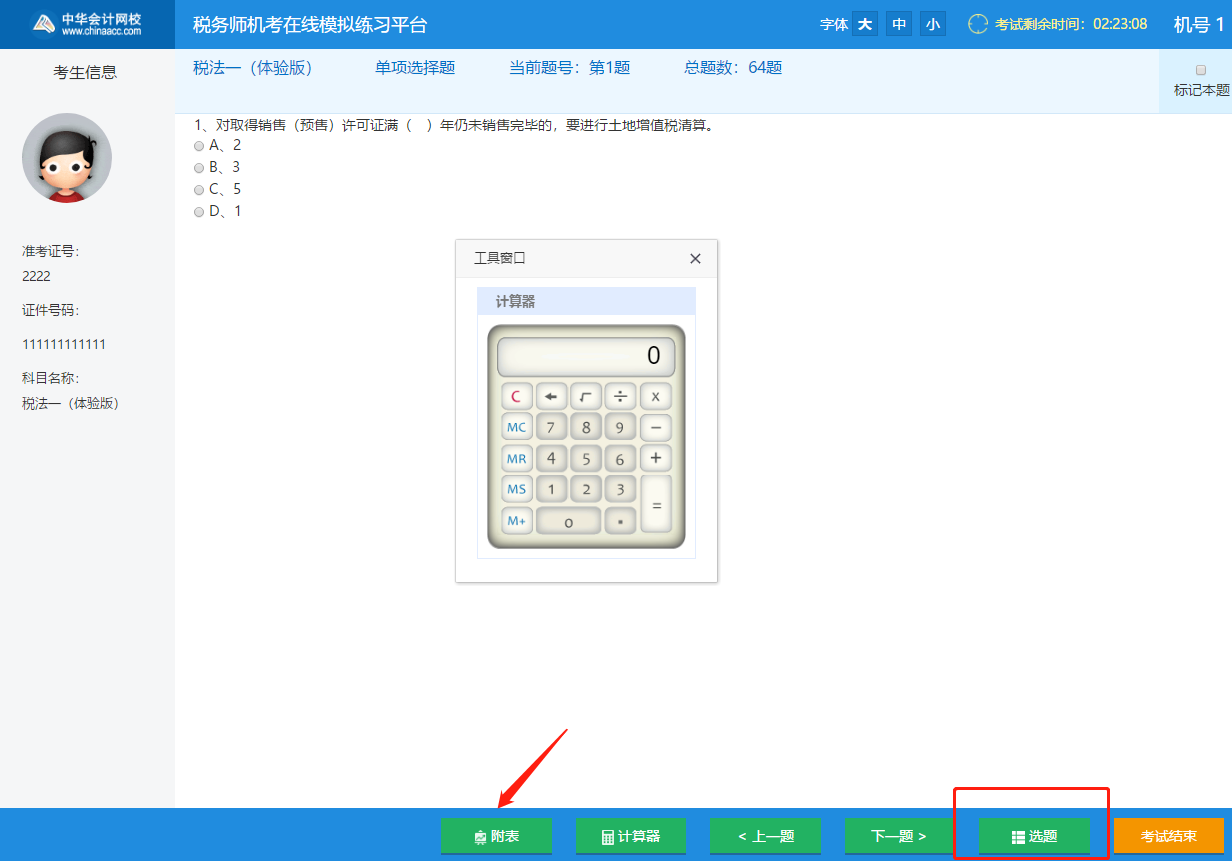Choose answer option B、3

point(199,168)
